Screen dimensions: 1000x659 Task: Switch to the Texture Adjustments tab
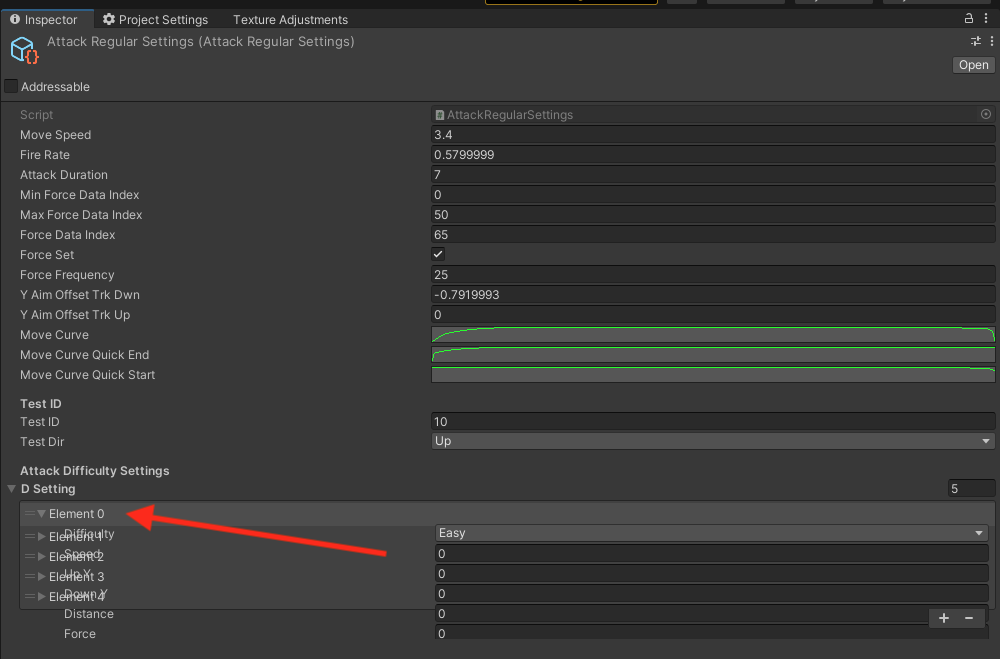(x=289, y=18)
